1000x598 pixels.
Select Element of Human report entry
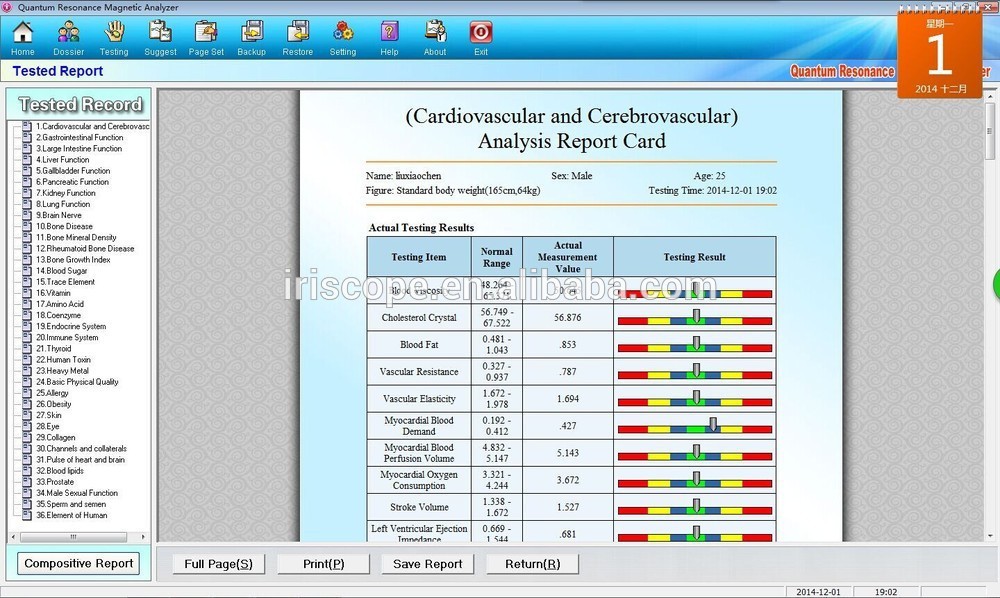(x=71, y=515)
